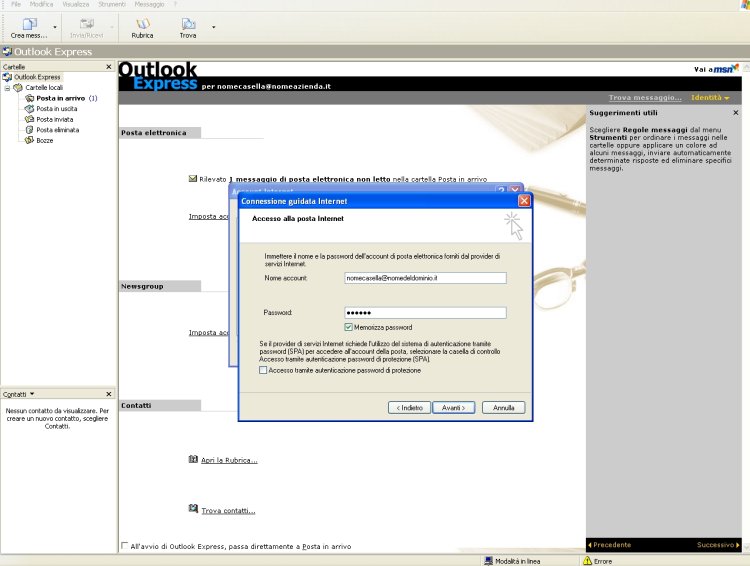Image resolution: width=750 pixels, height=566 pixels.
Task: Click the Annulla button in the wizard
Action: 504,408
